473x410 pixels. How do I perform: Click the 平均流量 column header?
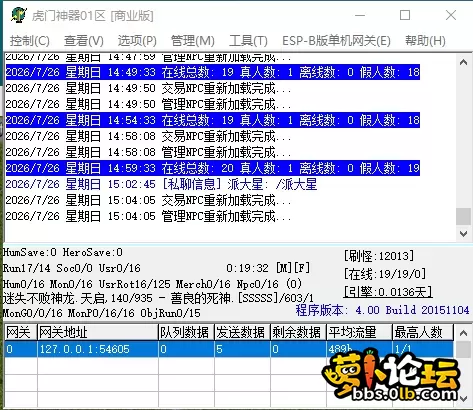pyautogui.click(x=359, y=332)
